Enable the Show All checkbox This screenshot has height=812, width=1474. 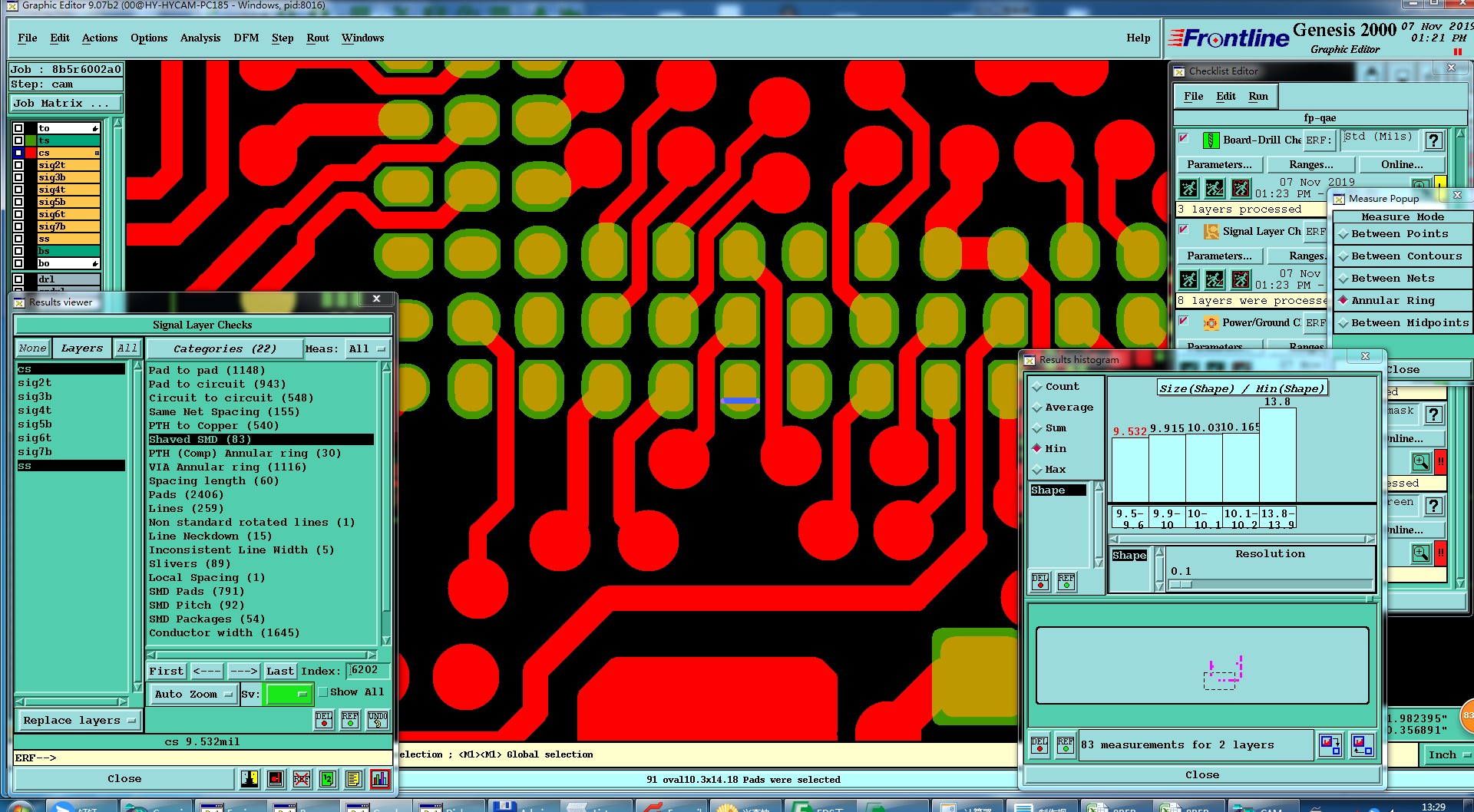coord(323,692)
